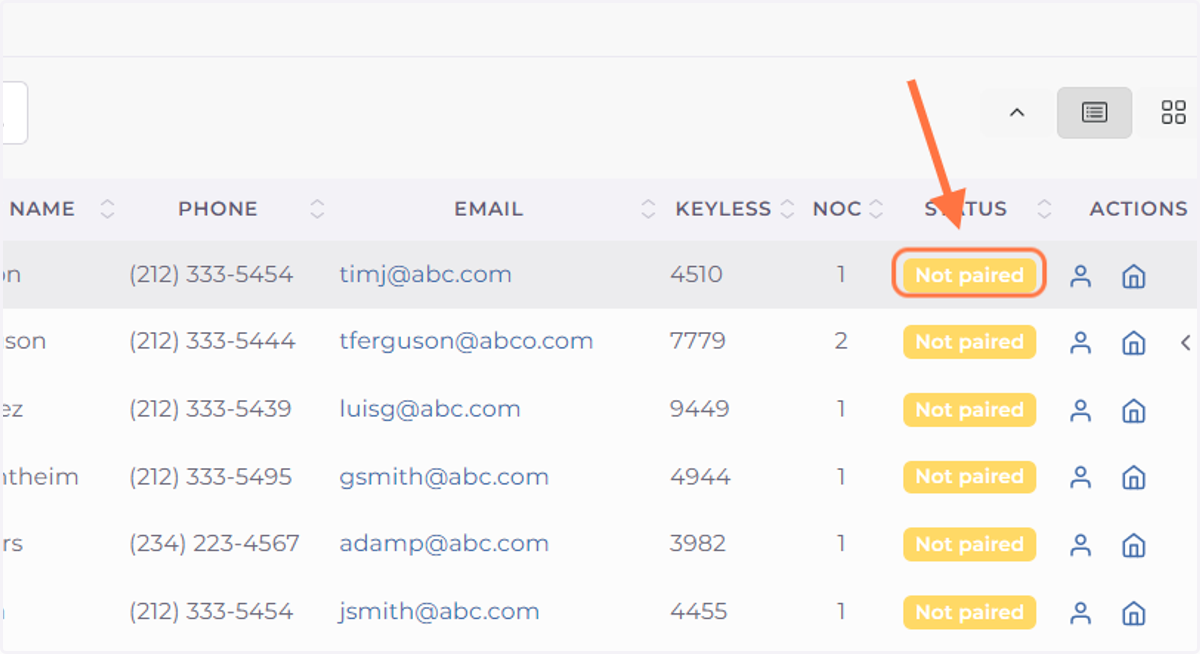Switch to grid view layout

1173,113
